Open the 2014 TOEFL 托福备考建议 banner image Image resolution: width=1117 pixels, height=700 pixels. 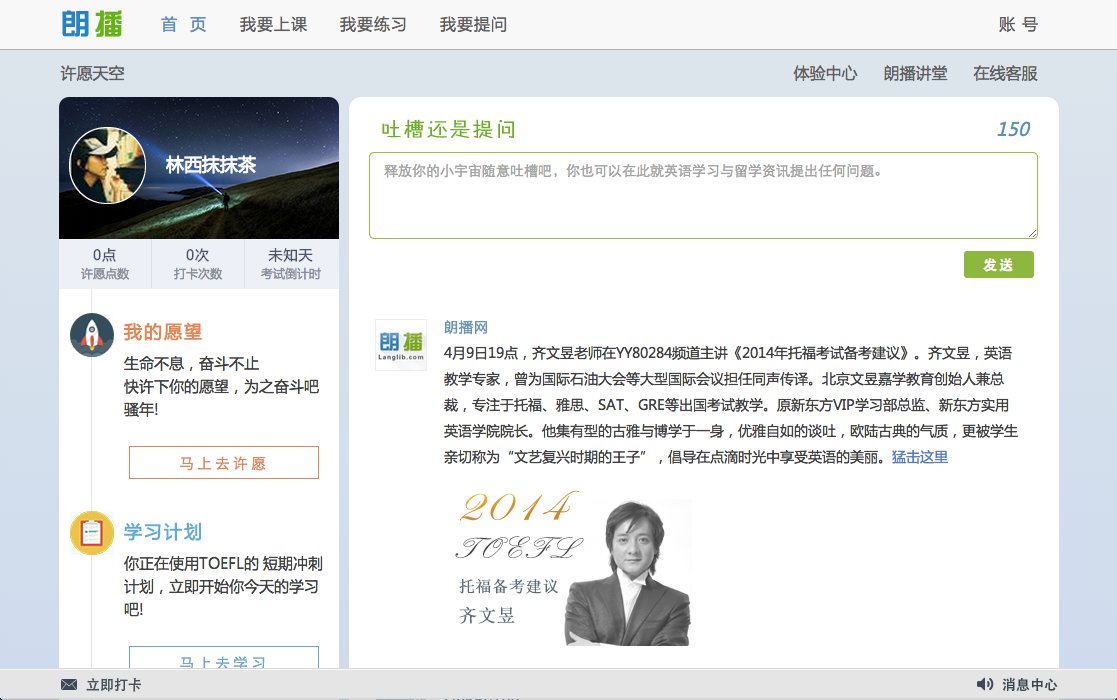point(572,568)
